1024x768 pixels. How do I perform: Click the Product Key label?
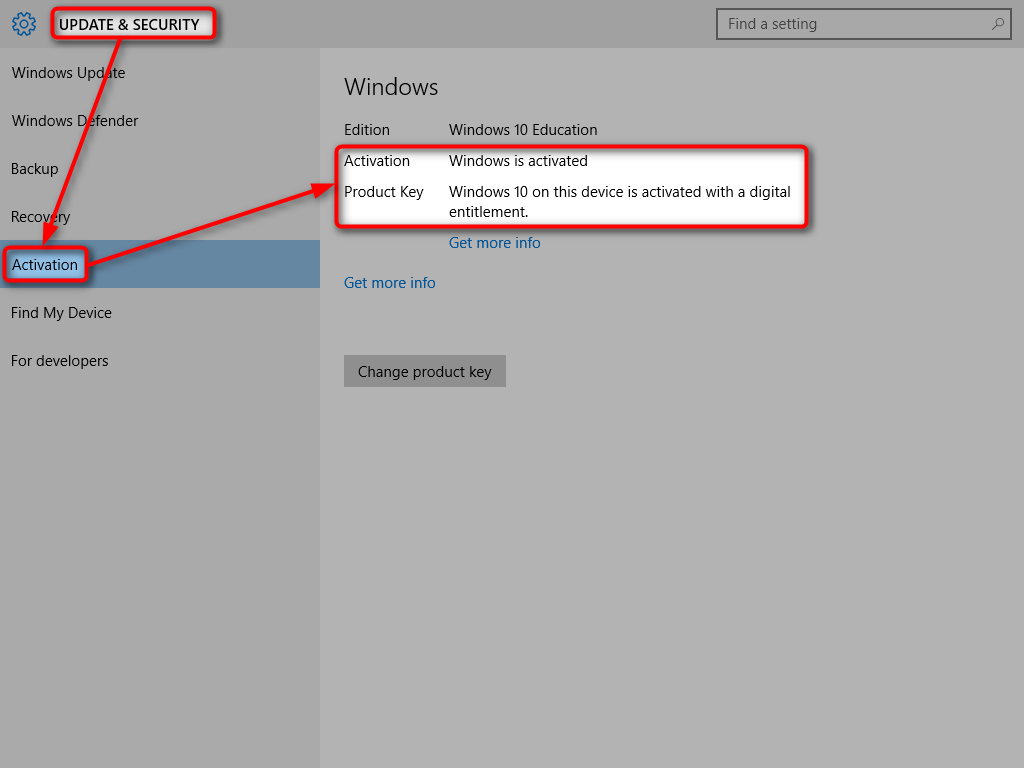[383, 192]
